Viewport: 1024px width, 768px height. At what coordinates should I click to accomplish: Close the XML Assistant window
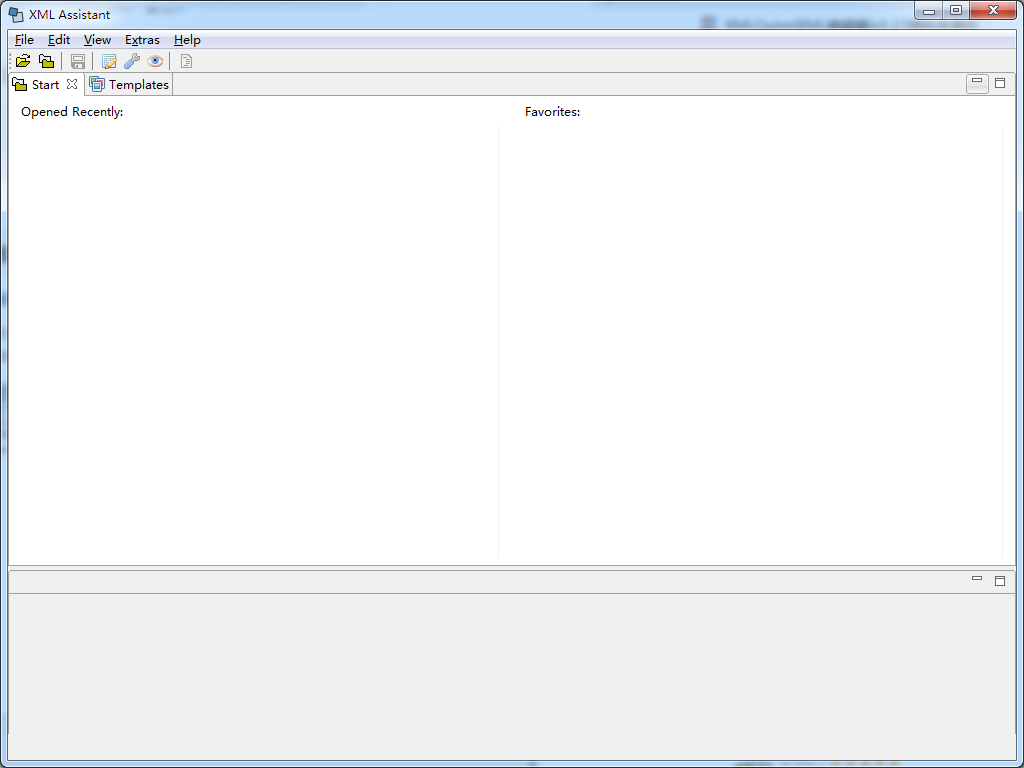point(993,11)
